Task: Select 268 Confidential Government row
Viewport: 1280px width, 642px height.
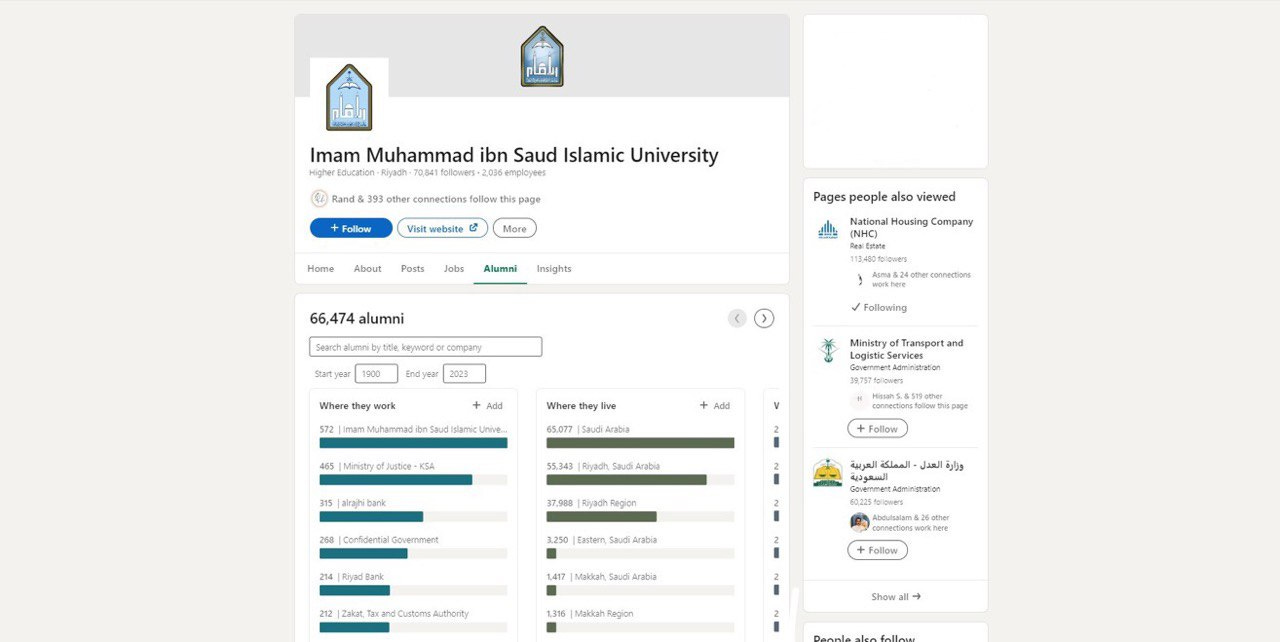Action: (413, 547)
